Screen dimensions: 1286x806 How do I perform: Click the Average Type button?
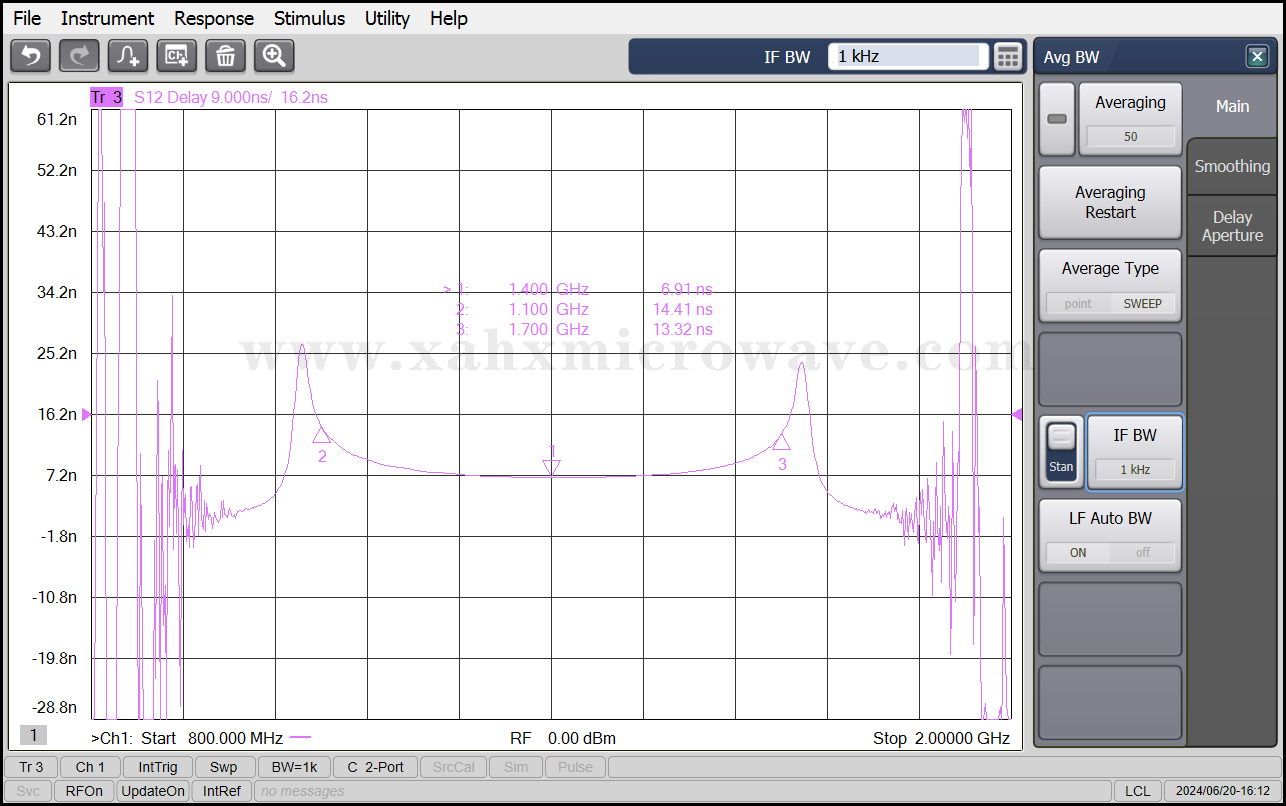1110,285
